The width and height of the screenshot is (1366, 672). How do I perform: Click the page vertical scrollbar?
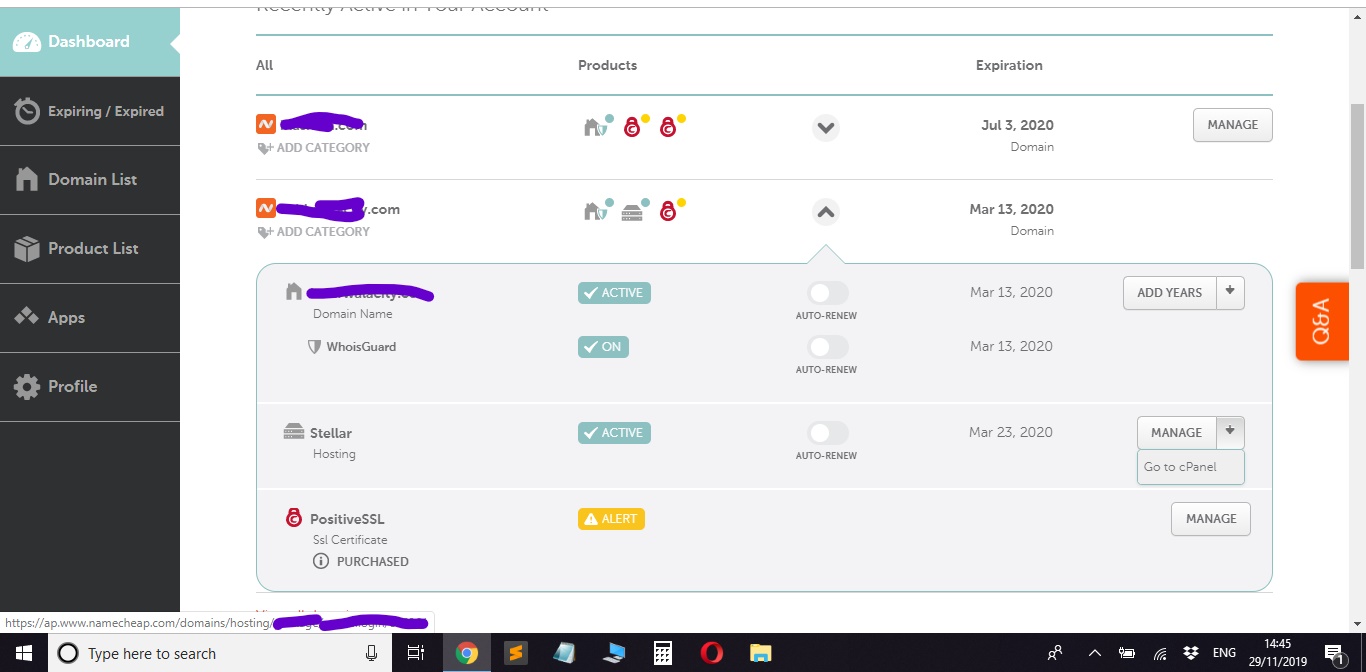coord(1357,186)
